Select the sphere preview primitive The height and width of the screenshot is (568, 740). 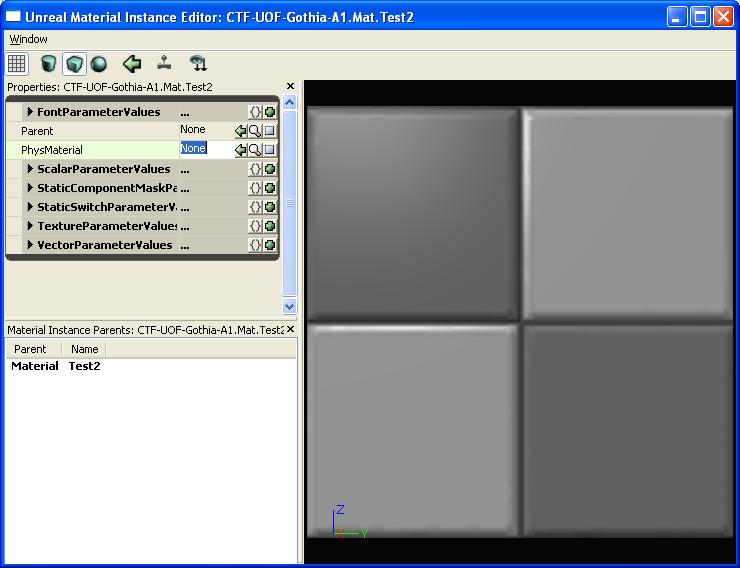point(99,64)
